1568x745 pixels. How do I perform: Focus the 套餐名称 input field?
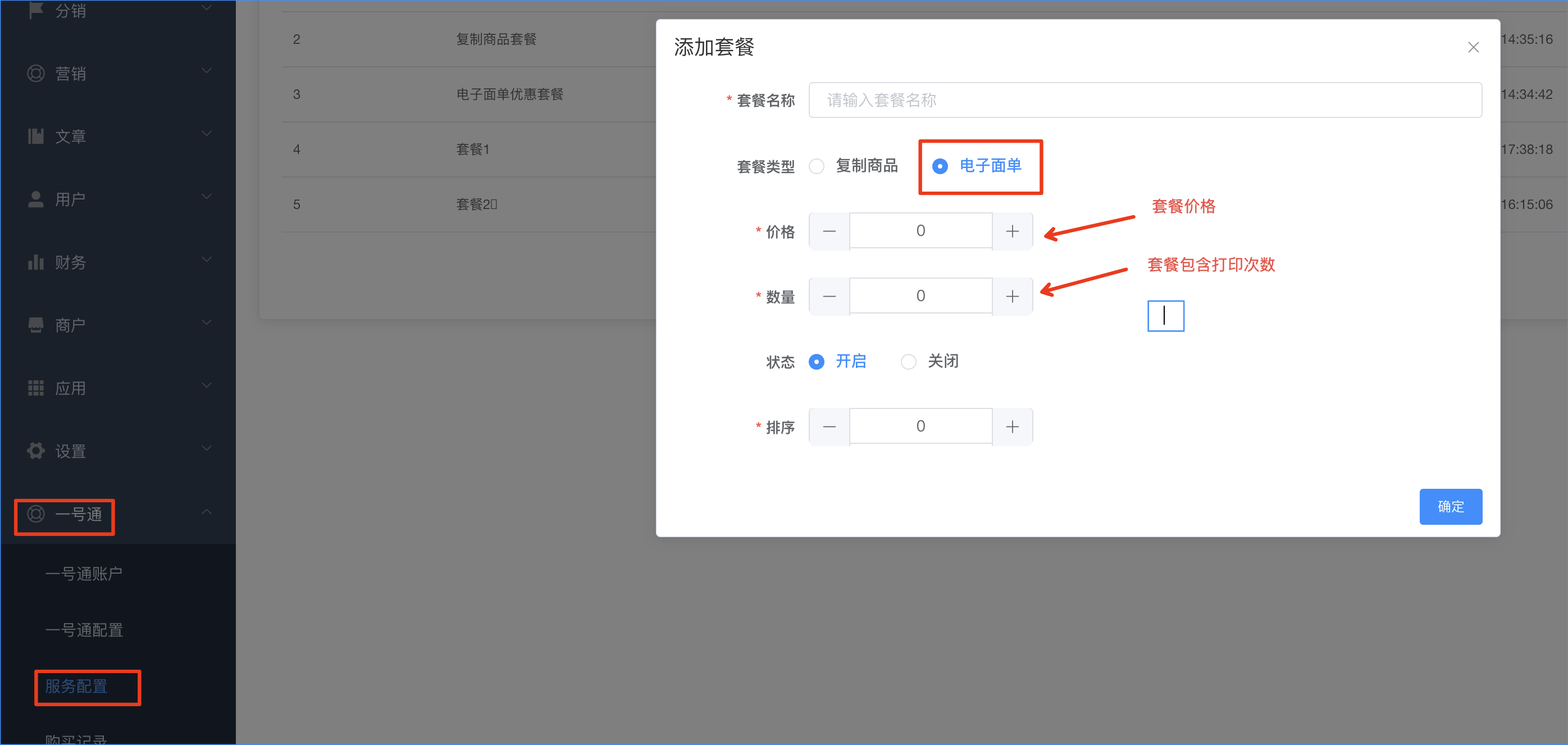point(1145,101)
